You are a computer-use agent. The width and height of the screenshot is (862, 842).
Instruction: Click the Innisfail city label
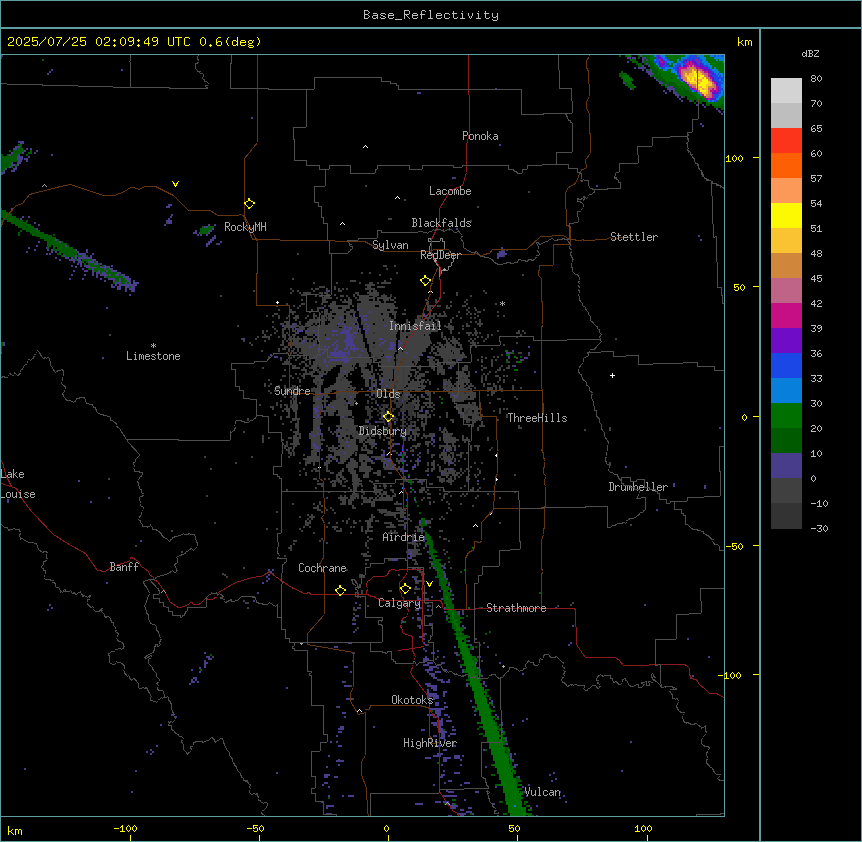pyautogui.click(x=415, y=326)
